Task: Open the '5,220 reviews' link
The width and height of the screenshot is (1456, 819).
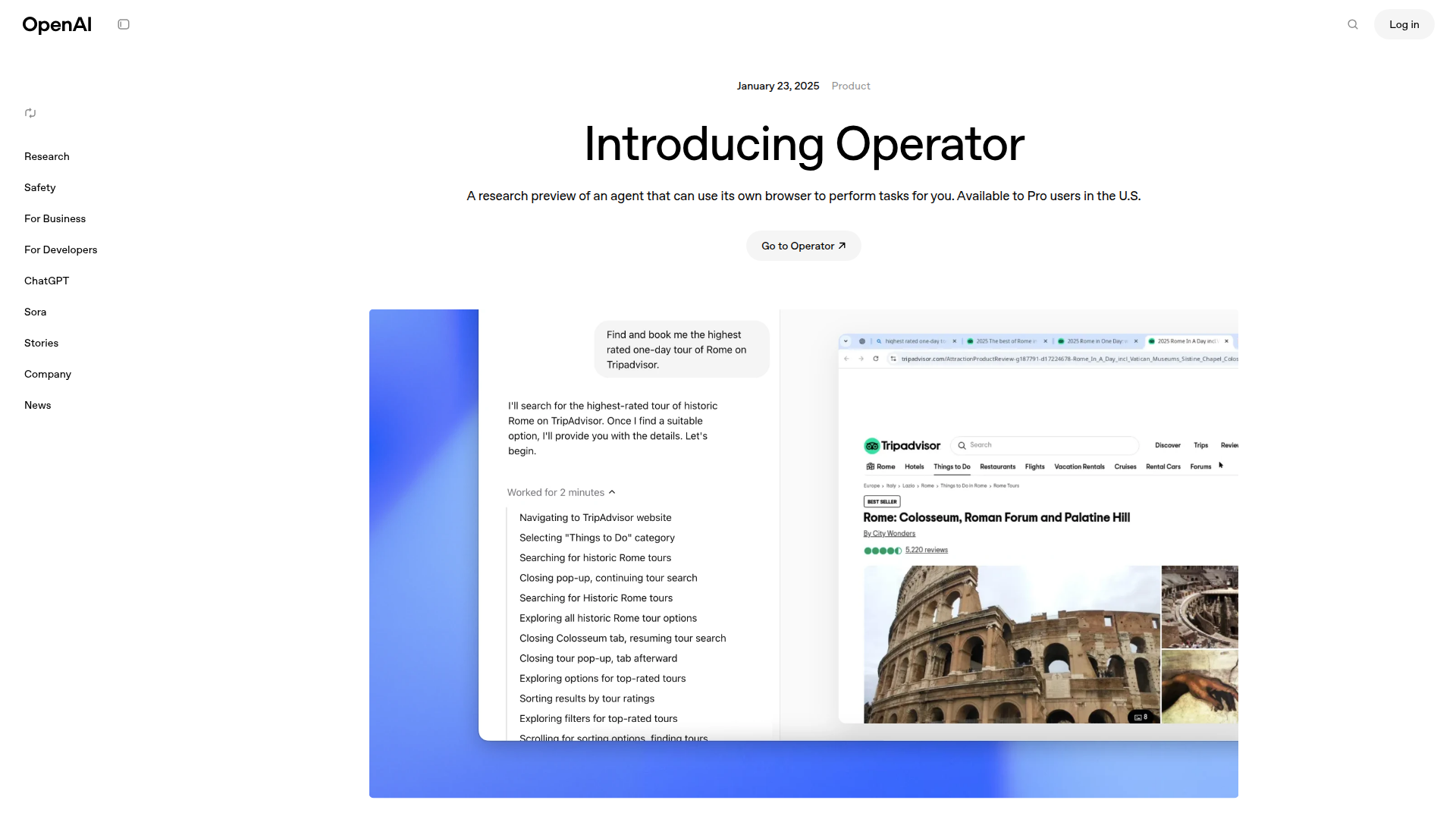Action: (926, 550)
